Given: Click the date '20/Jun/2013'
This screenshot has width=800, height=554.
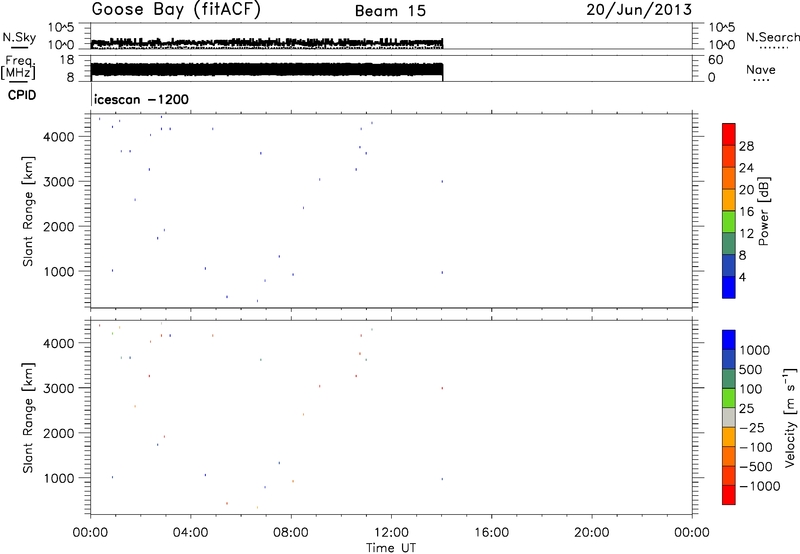Looking at the screenshot, I should click(x=639, y=10).
